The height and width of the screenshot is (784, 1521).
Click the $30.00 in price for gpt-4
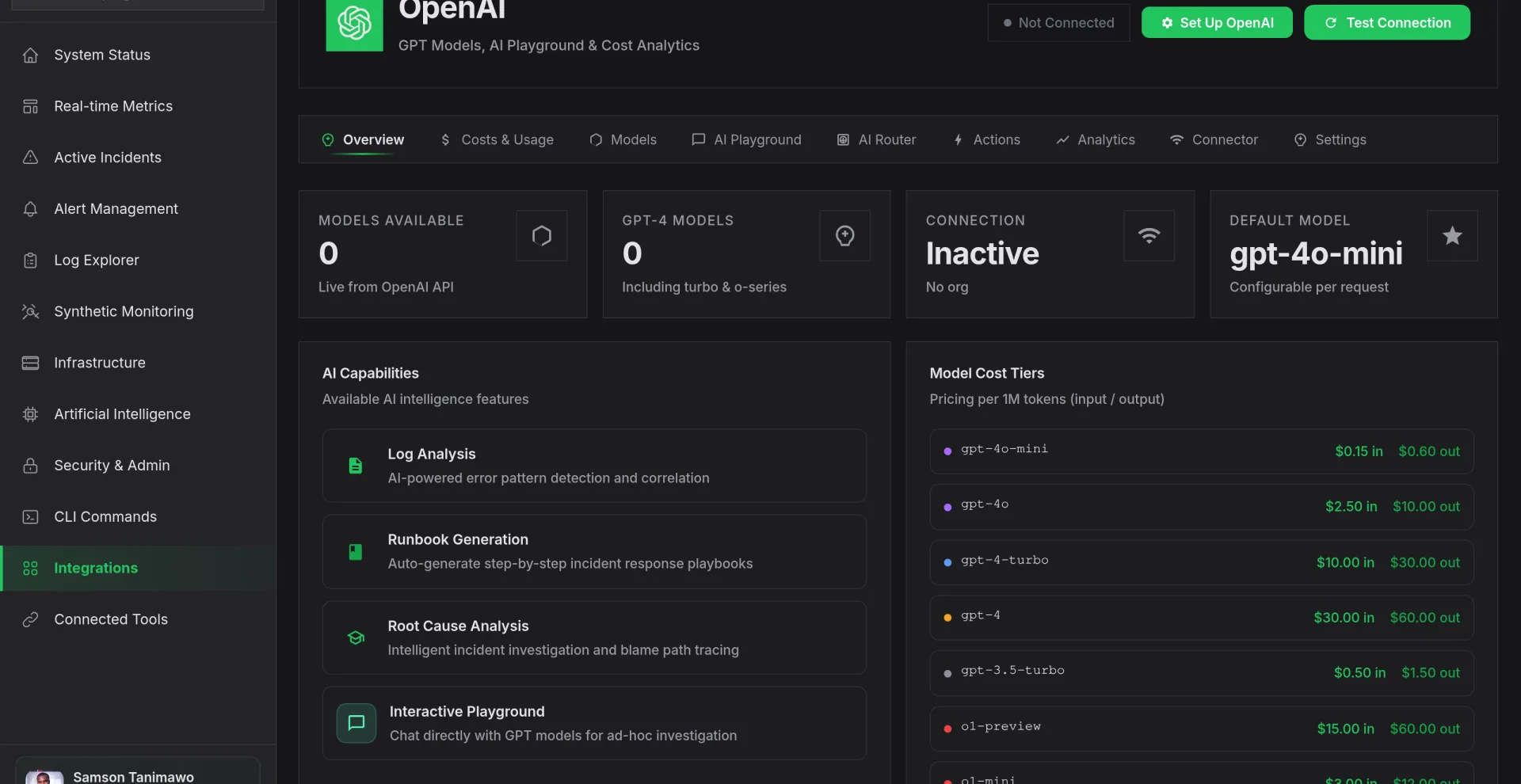point(1344,618)
